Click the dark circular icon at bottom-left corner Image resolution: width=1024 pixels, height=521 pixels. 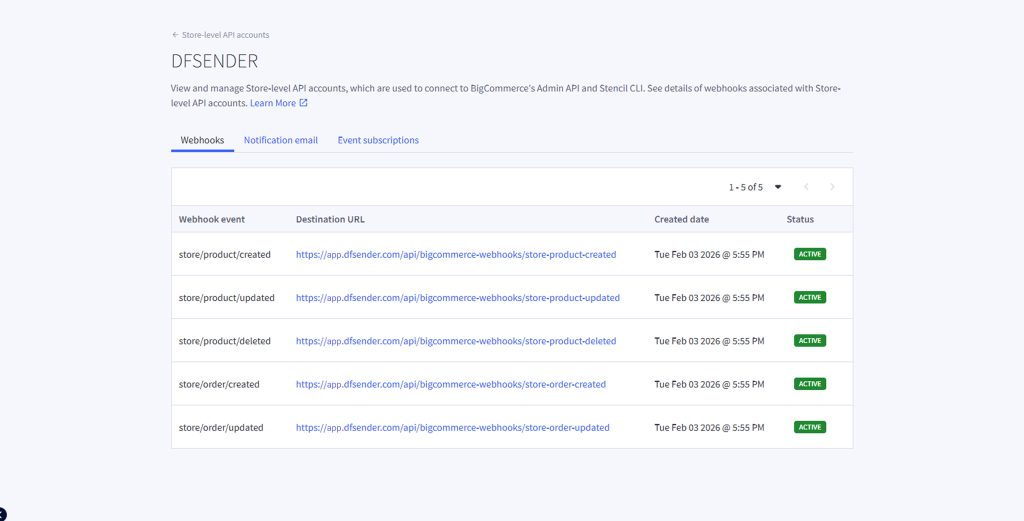[x=3, y=514]
